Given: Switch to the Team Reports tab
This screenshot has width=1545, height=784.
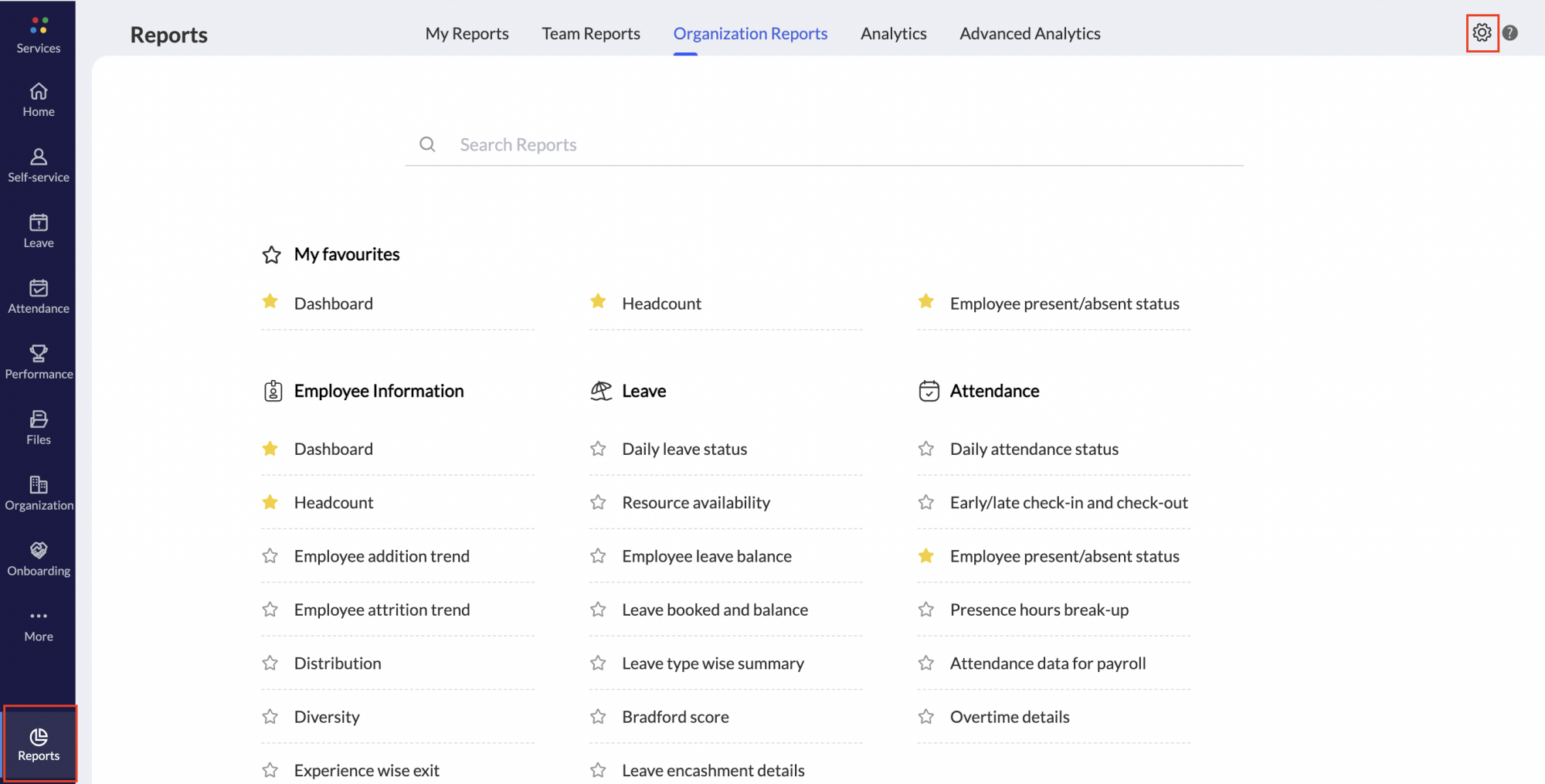Looking at the screenshot, I should tap(591, 33).
